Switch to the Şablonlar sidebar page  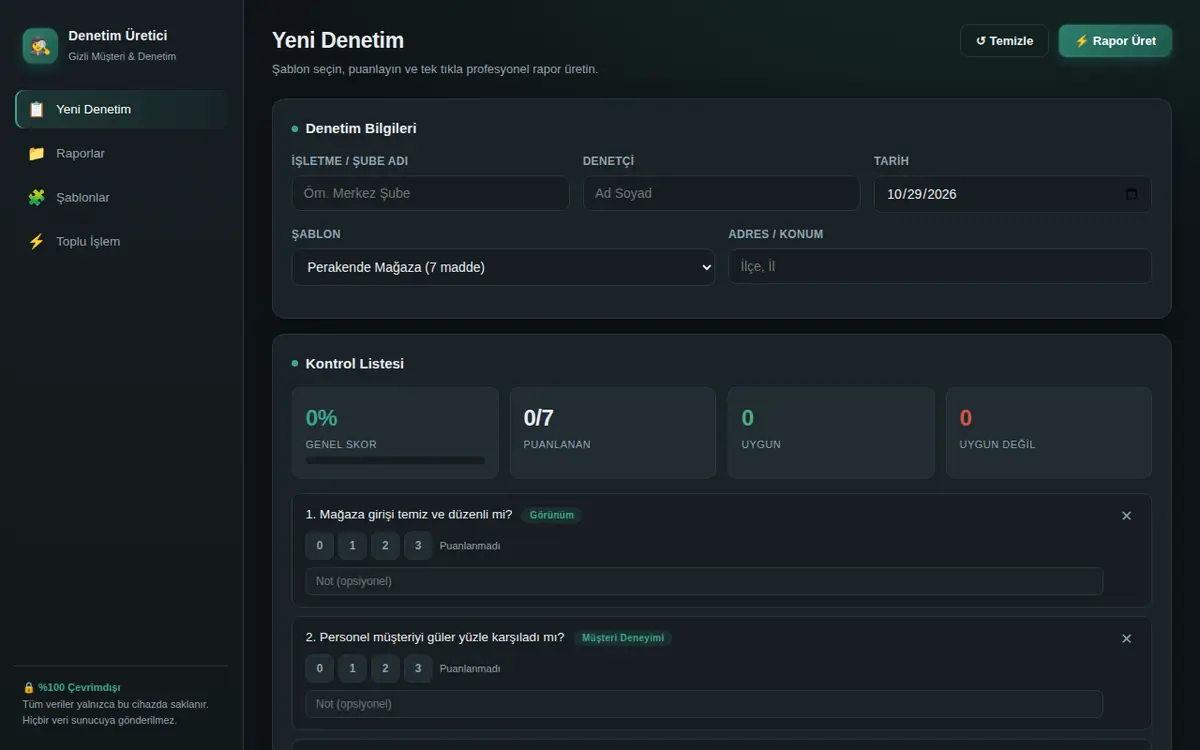tap(121, 197)
